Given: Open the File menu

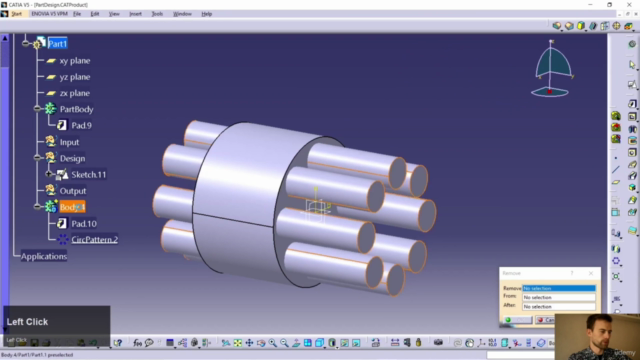Looking at the screenshot, I should pos(77,14).
